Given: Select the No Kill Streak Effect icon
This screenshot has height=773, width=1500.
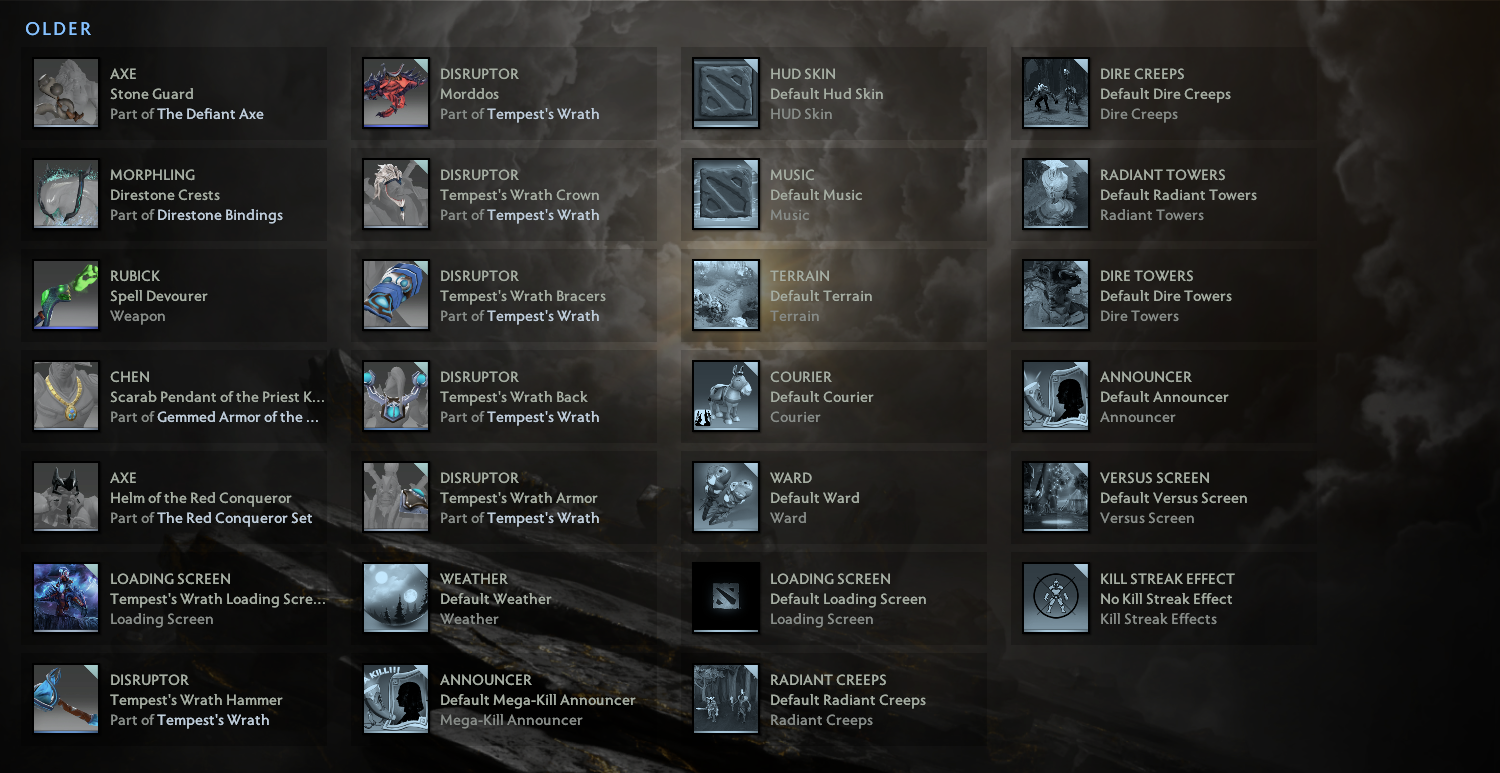Looking at the screenshot, I should click(x=1056, y=598).
